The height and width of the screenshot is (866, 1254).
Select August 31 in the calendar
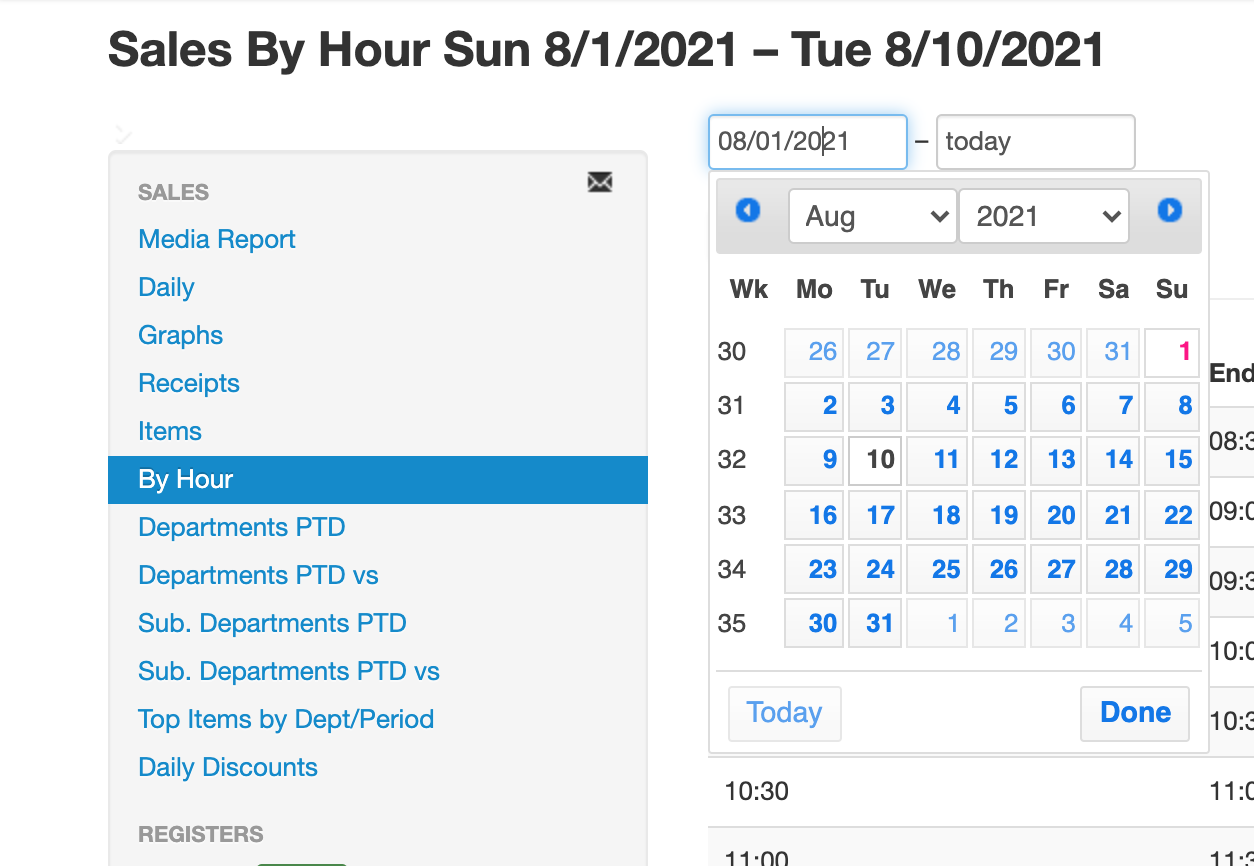(876, 623)
